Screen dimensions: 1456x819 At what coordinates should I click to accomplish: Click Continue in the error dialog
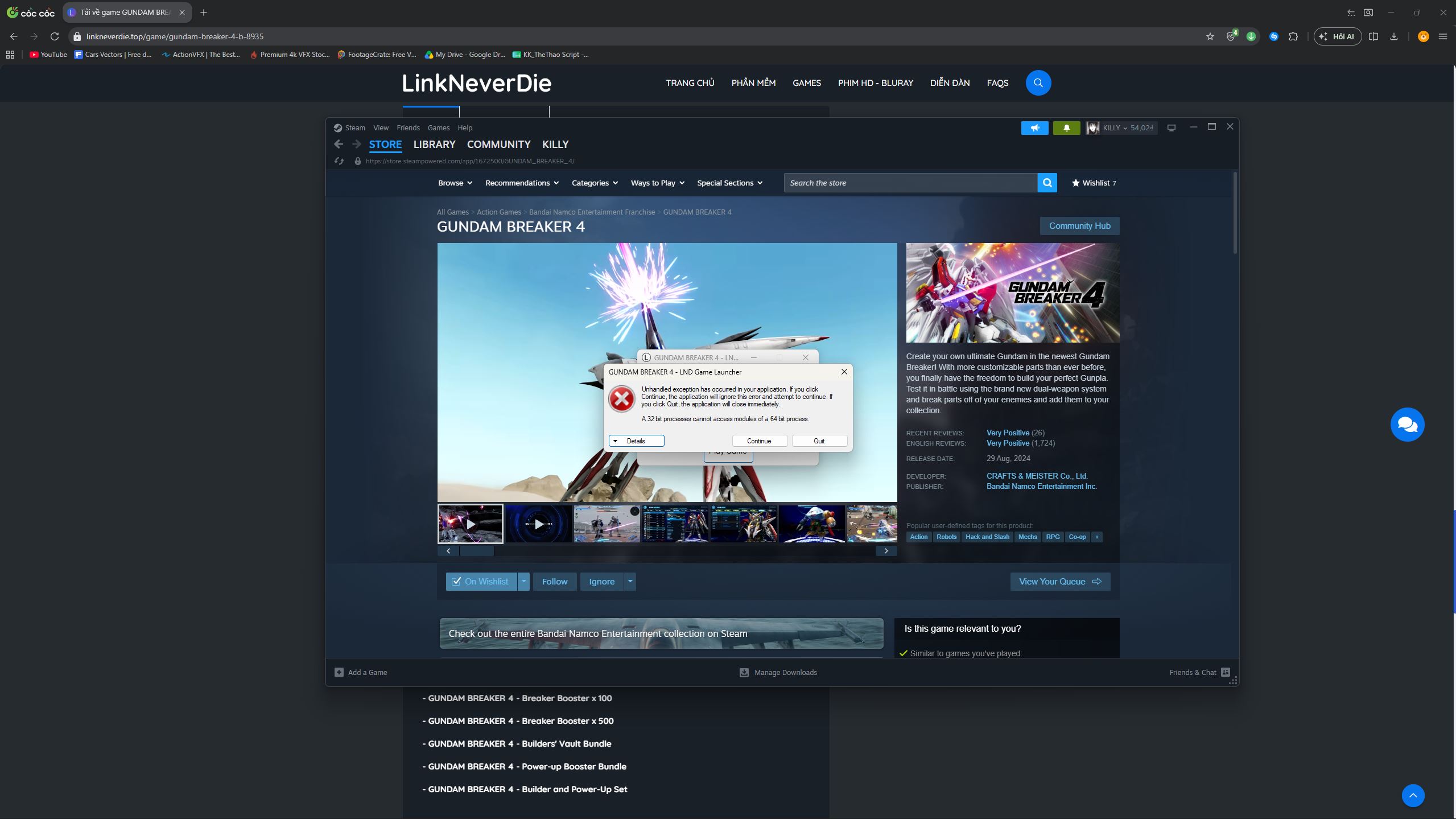point(759,441)
